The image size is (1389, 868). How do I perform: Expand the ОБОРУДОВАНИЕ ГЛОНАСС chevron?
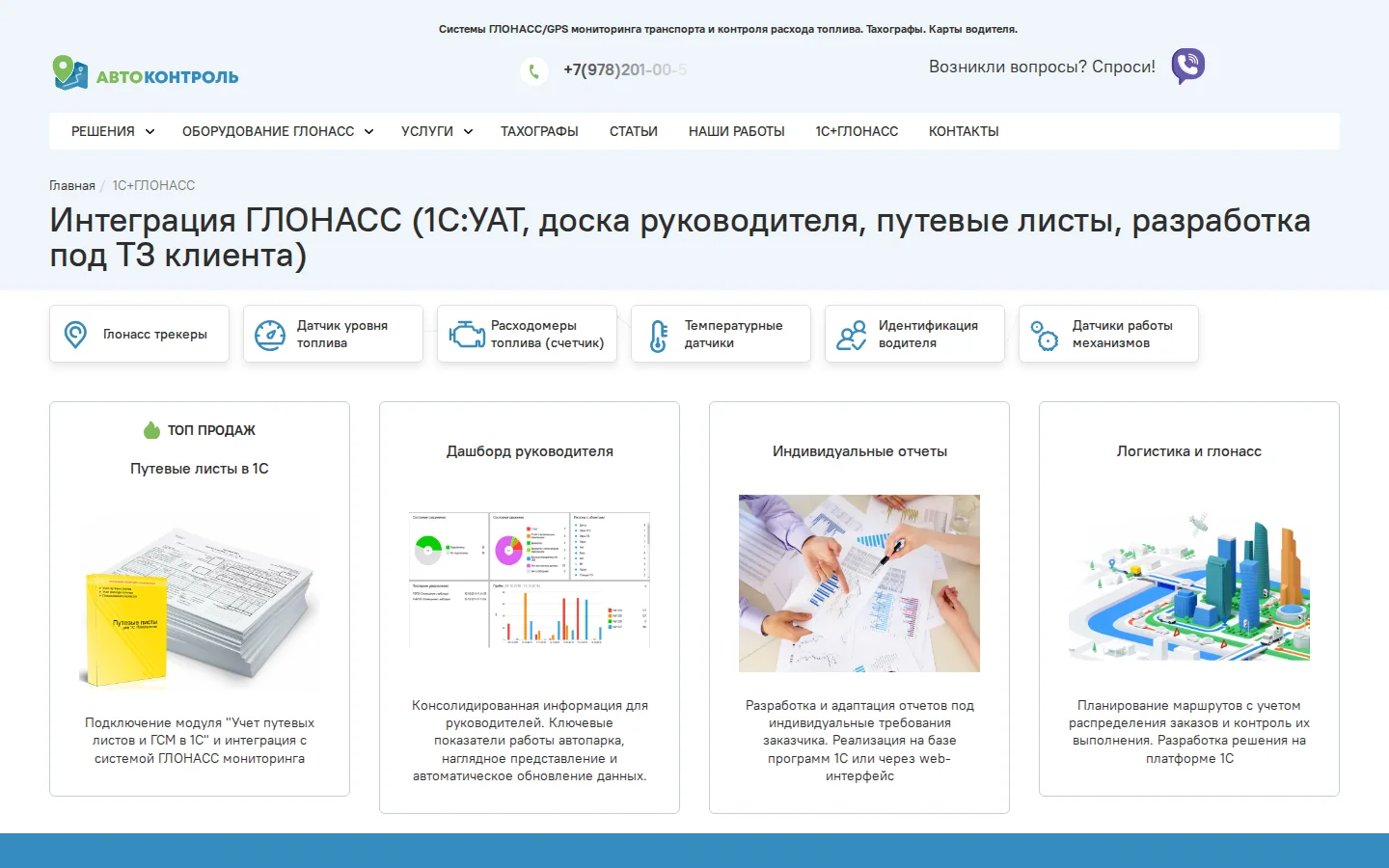[368, 132]
